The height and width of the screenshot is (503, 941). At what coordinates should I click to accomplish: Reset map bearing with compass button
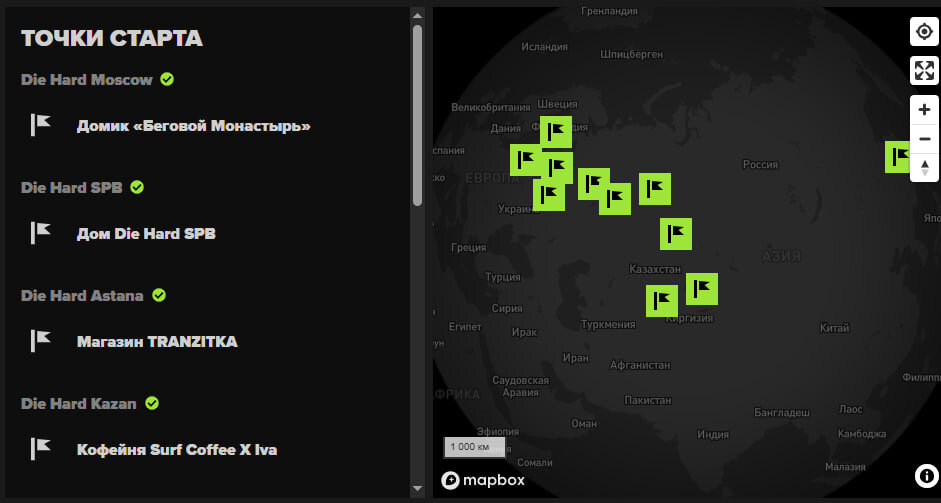(924, 167)
